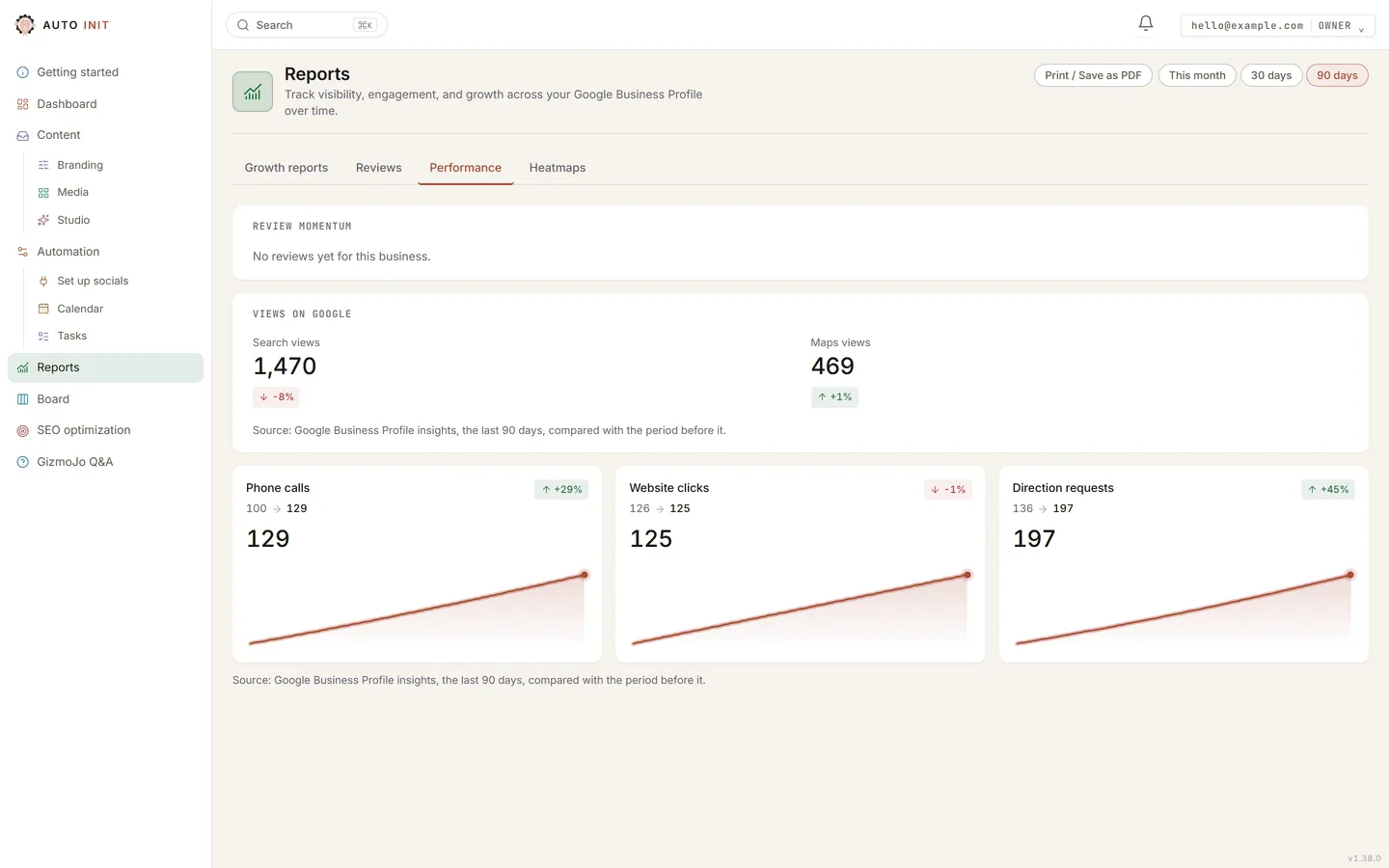Viewport: 1389px width, 868px height.
Task: Click the Calendar icon in sidebar
Action: 43,309
